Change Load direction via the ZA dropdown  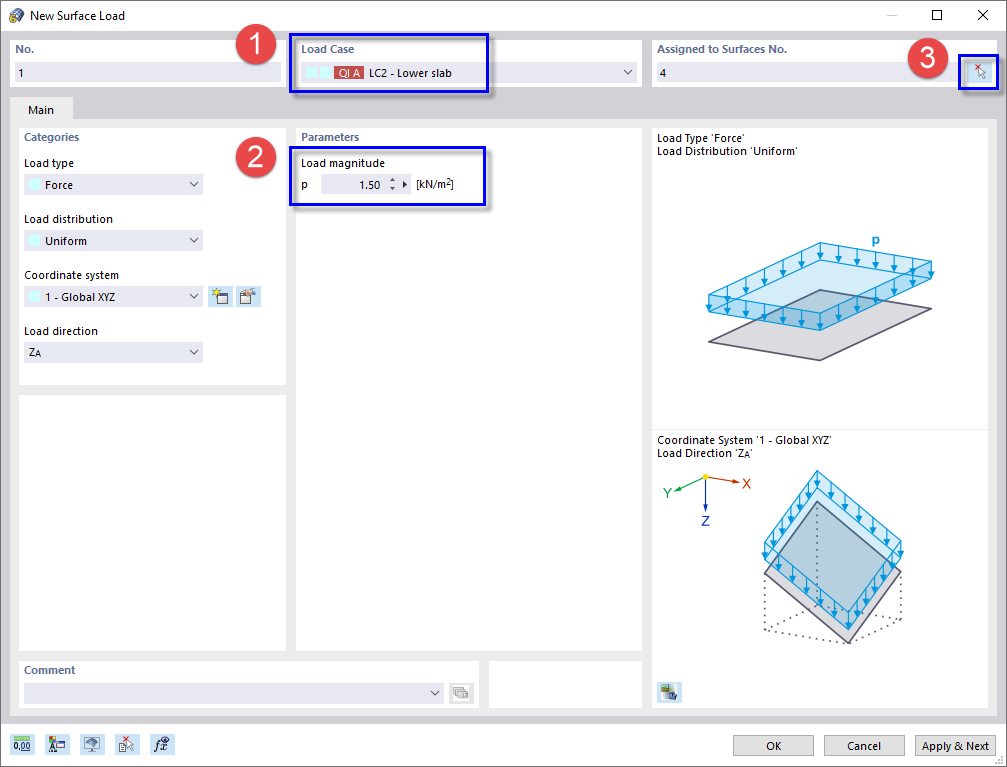pyautogui.click(x=193, y=352)
